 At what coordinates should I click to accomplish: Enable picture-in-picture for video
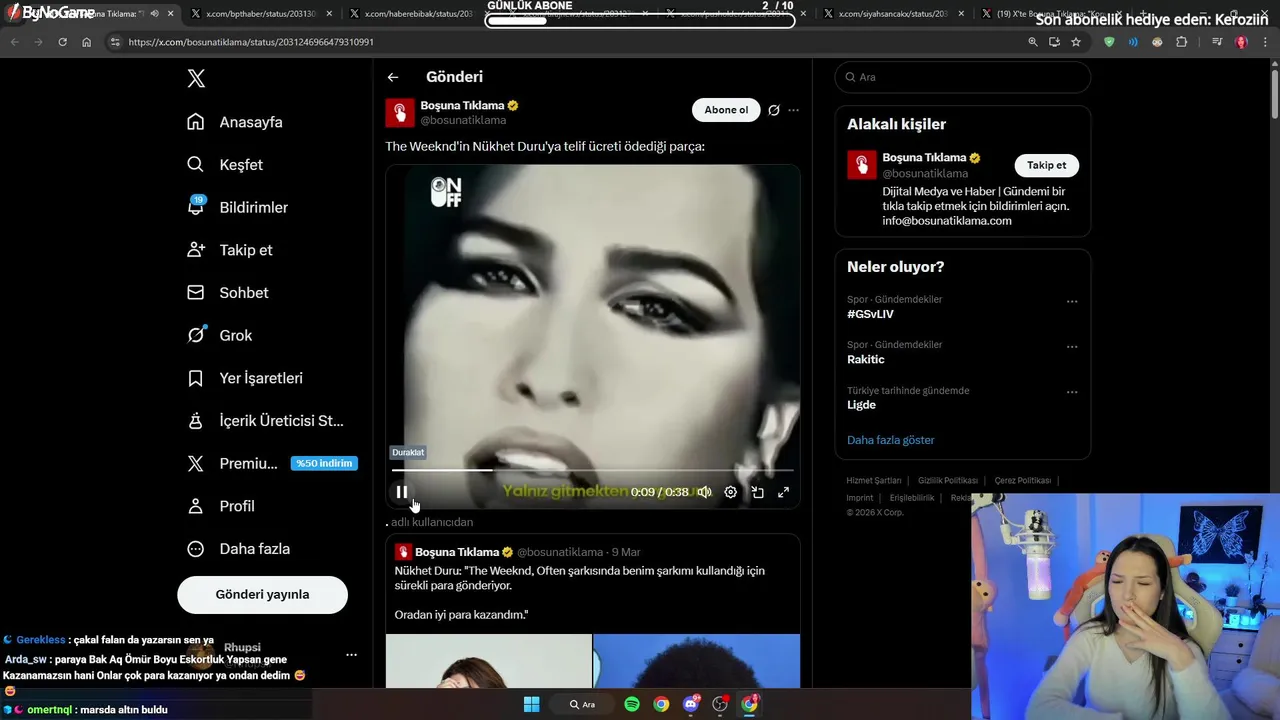pyautogui.click(x=758, y=492)
